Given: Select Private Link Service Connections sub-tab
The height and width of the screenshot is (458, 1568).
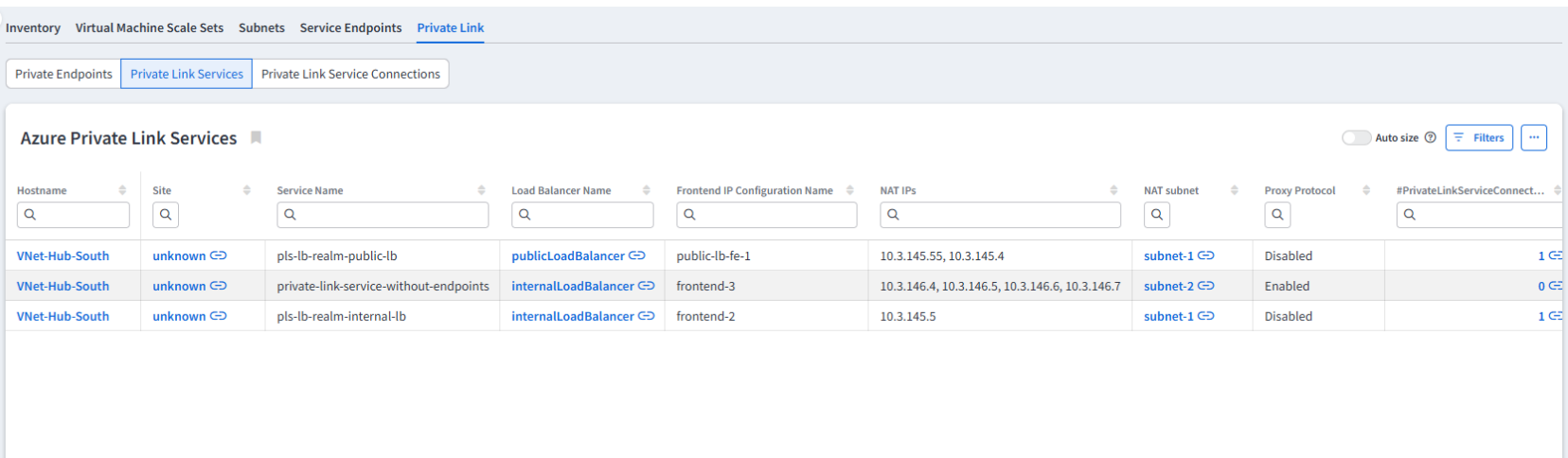Looking at the screenshot, I should [350, 74].
